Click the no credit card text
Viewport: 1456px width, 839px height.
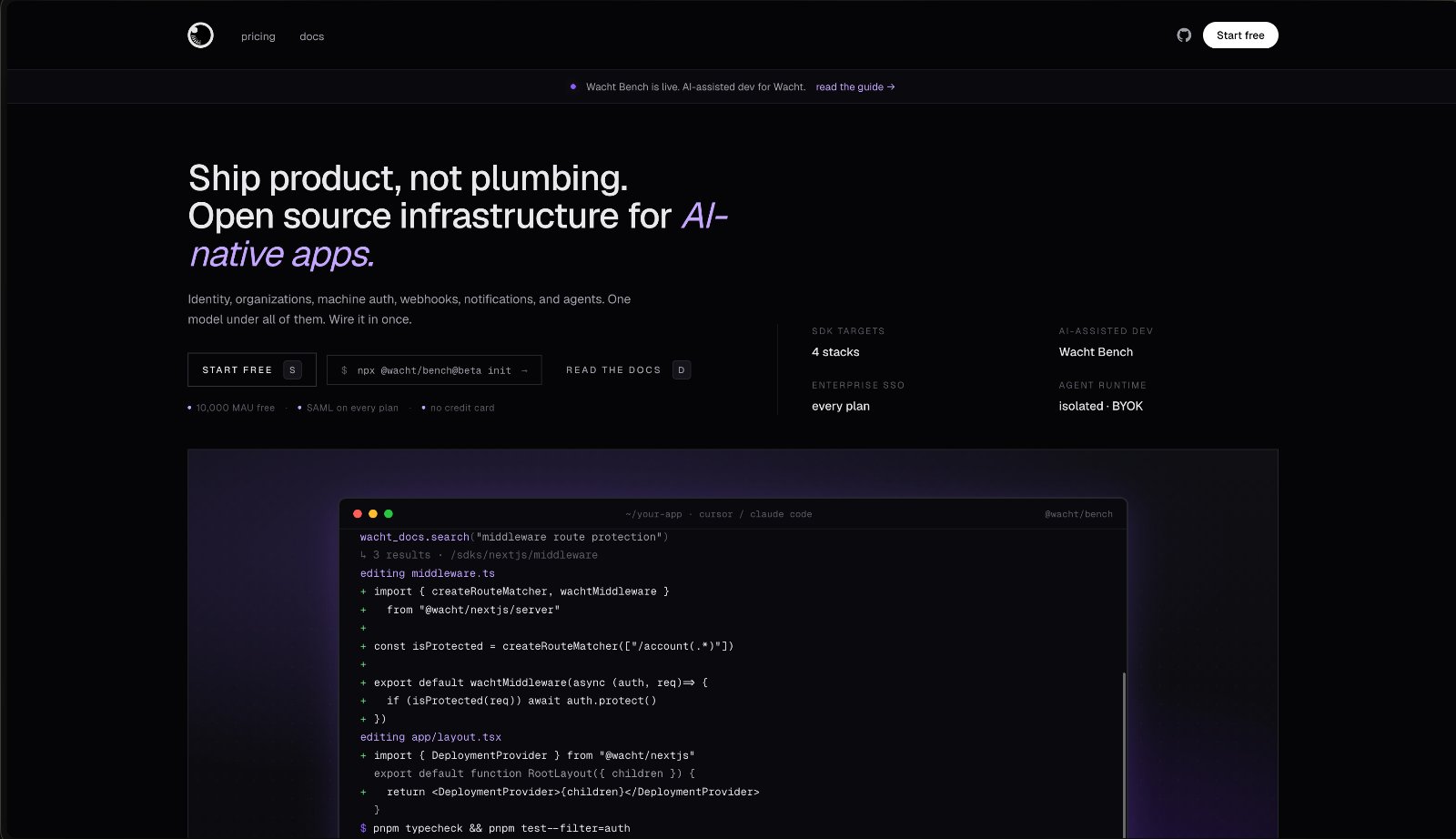[x=462, y=408]
